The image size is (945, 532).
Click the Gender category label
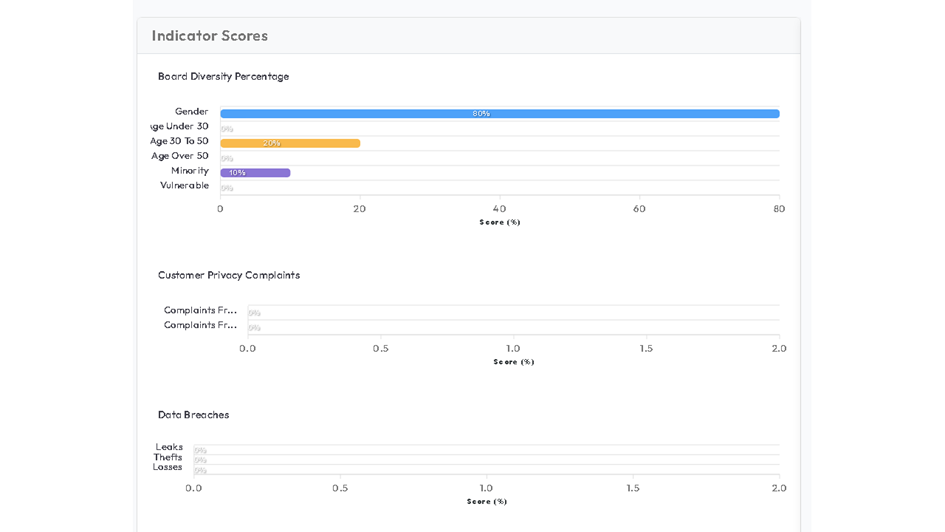click(x=191, y=112)
